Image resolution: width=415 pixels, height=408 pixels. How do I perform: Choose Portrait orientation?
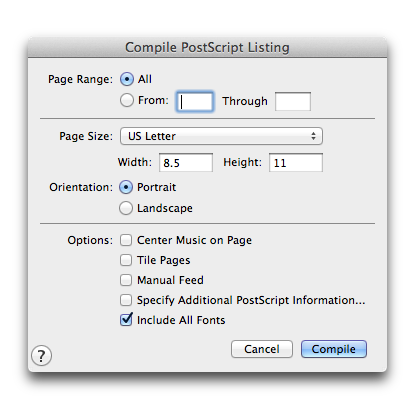pyautogui.click(x=126, y=187)
